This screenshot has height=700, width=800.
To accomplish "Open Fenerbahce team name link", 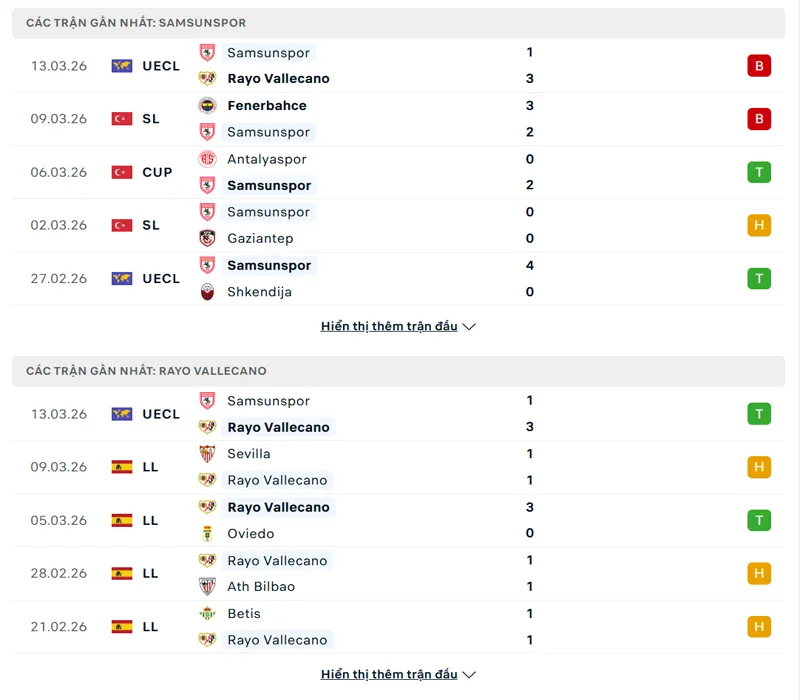I will point(266,106).
